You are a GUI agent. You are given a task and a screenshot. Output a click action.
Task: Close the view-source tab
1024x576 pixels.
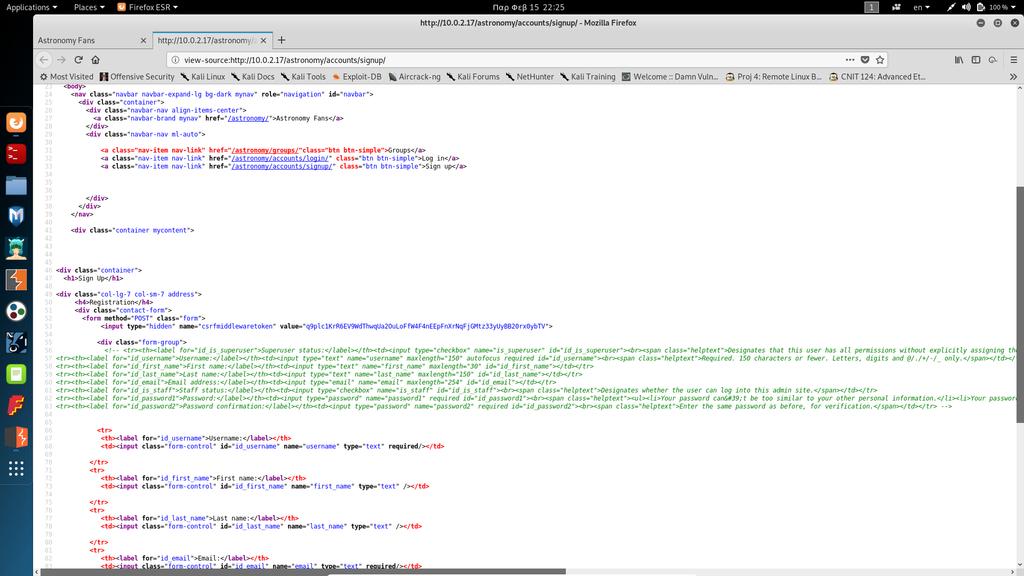263,40
